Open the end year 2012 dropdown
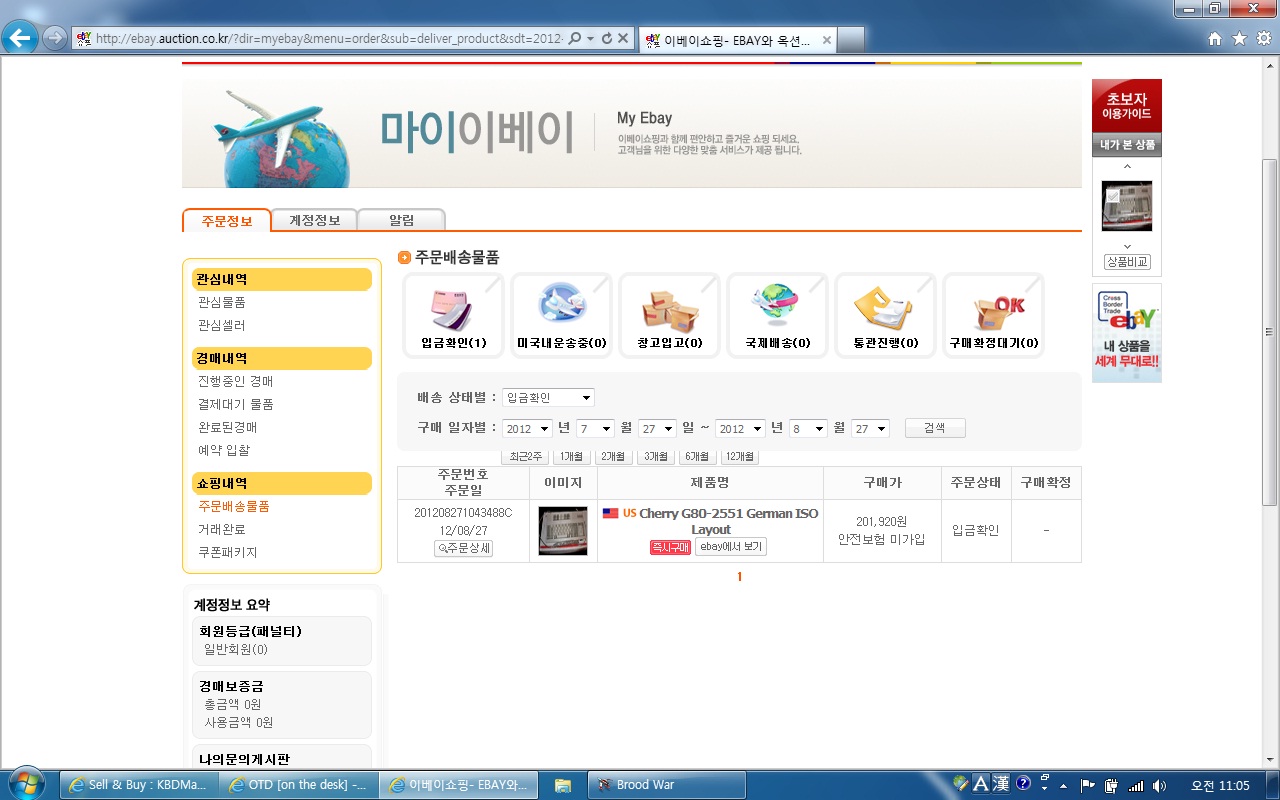Viewport: 1280px width, 800px height. click(740, 428)
